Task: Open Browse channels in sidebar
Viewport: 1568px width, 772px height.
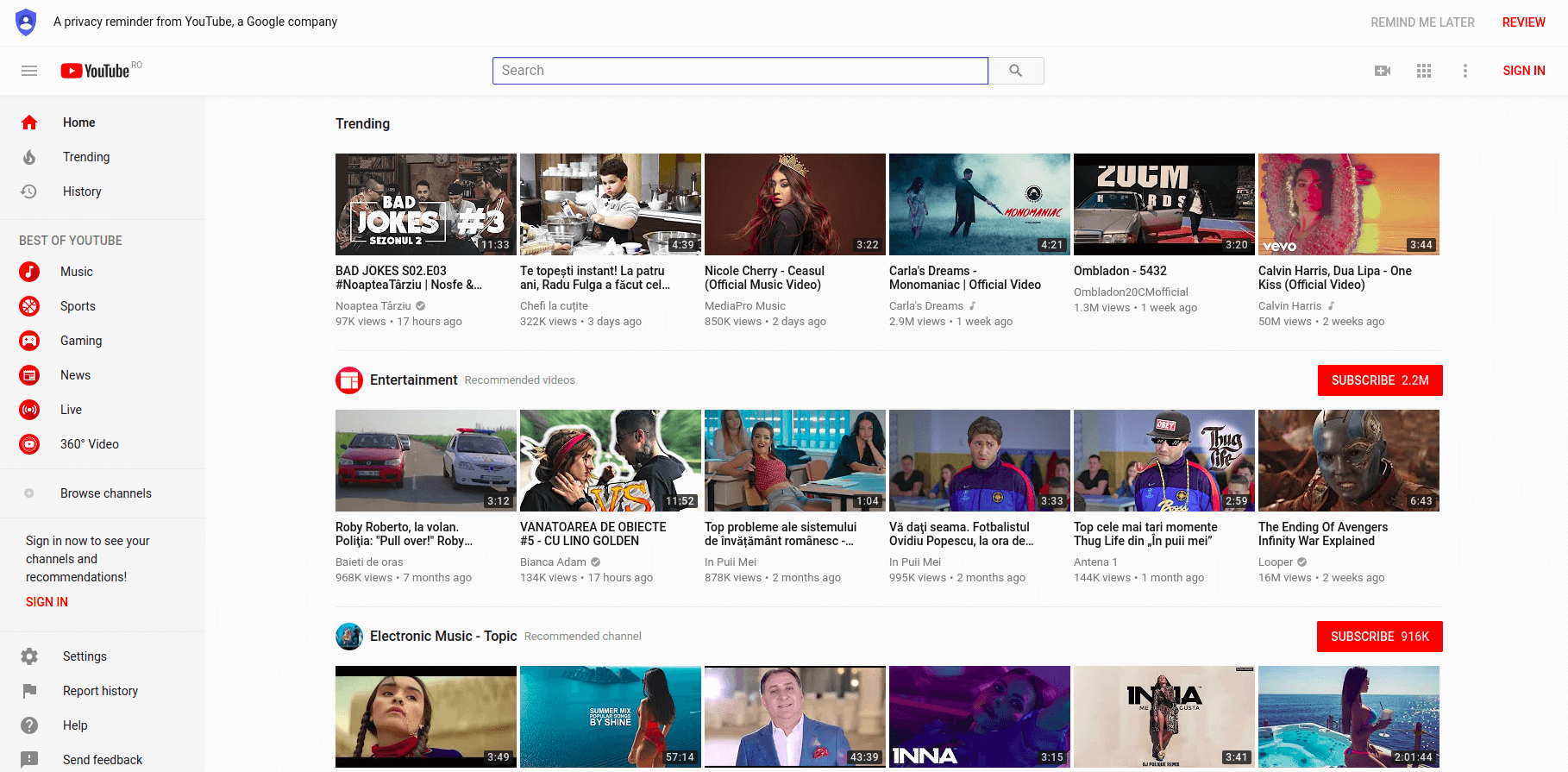Action: tap(102, 493)
